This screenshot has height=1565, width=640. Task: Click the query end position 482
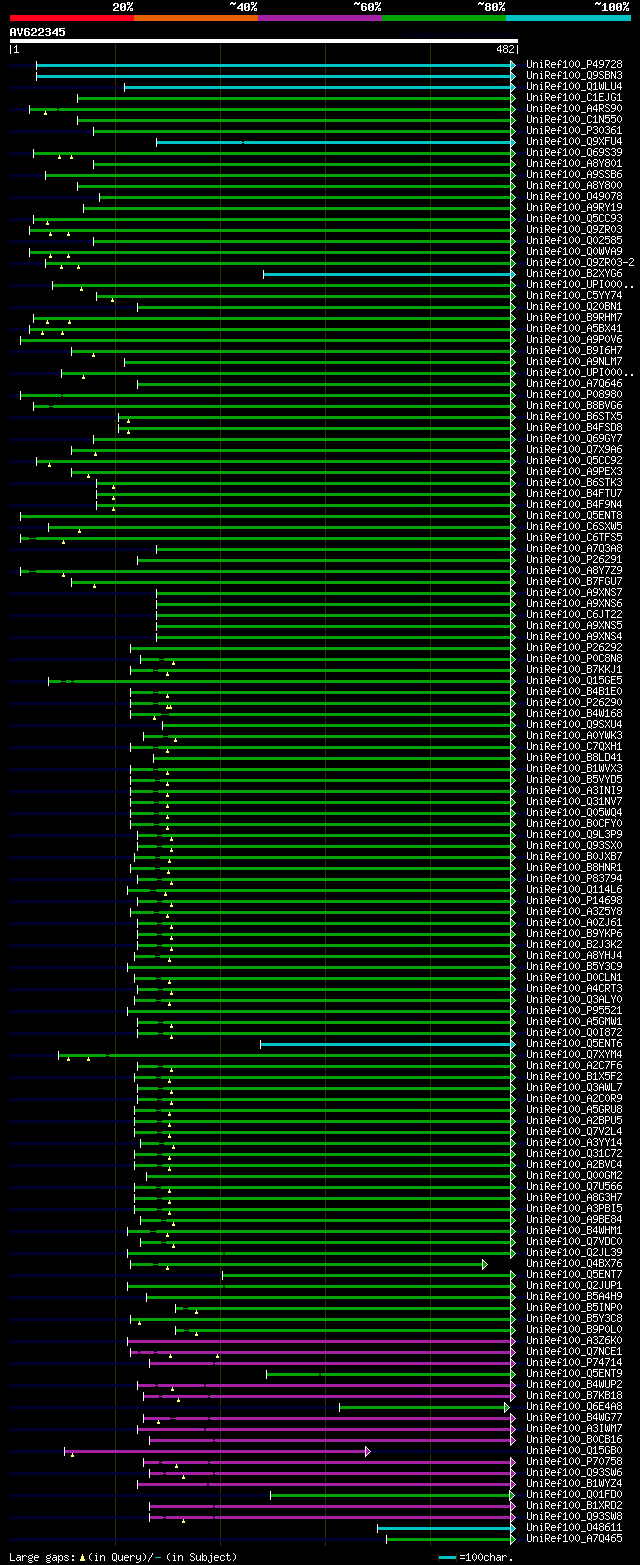(504, 49)
